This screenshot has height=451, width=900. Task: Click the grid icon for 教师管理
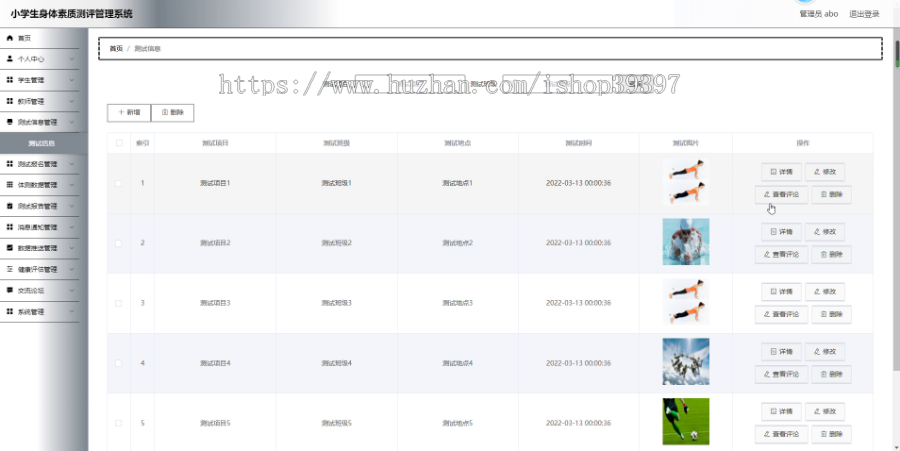point(9,101)
